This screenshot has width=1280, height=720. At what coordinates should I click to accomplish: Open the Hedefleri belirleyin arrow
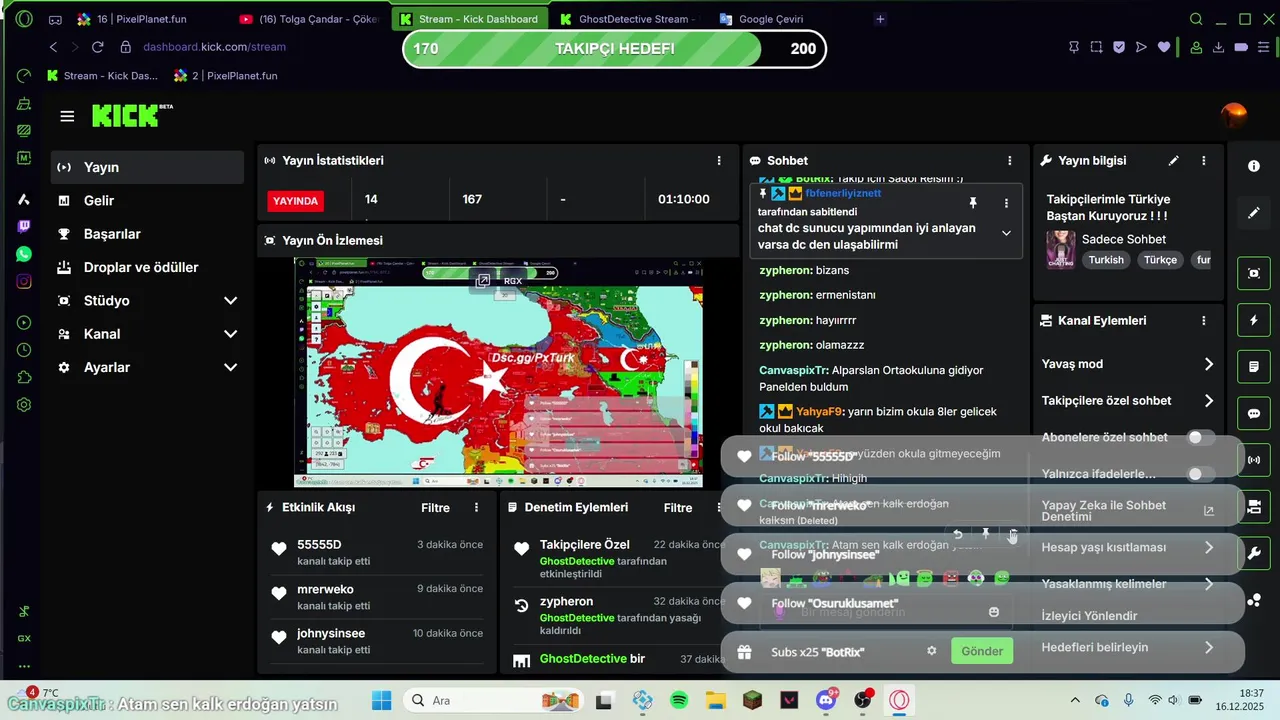click(1208, 647)
